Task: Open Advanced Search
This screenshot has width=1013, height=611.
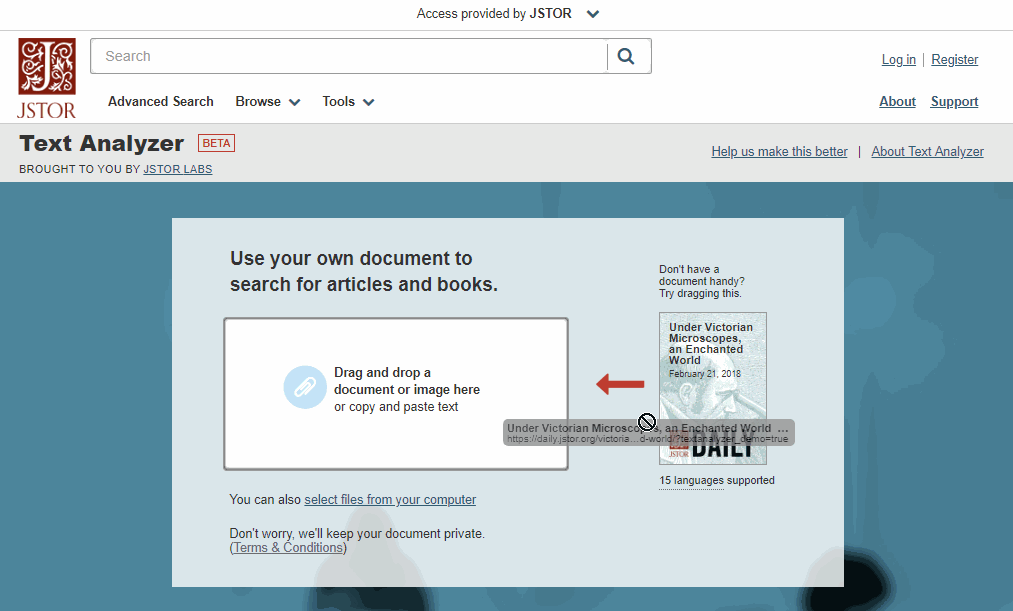Action: (x=160, y=101)
